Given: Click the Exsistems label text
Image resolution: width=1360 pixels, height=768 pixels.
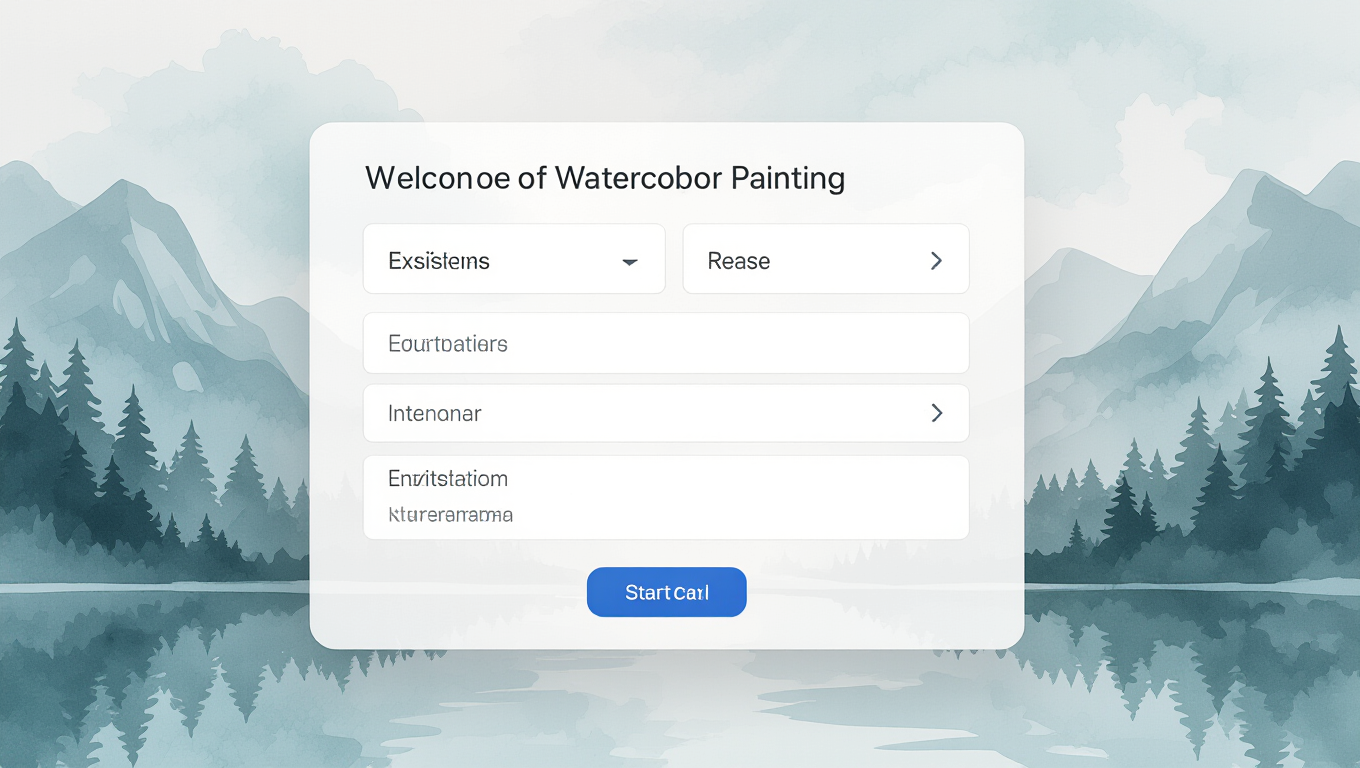Looking at the screenshot, I should click(x=439, y=261).
